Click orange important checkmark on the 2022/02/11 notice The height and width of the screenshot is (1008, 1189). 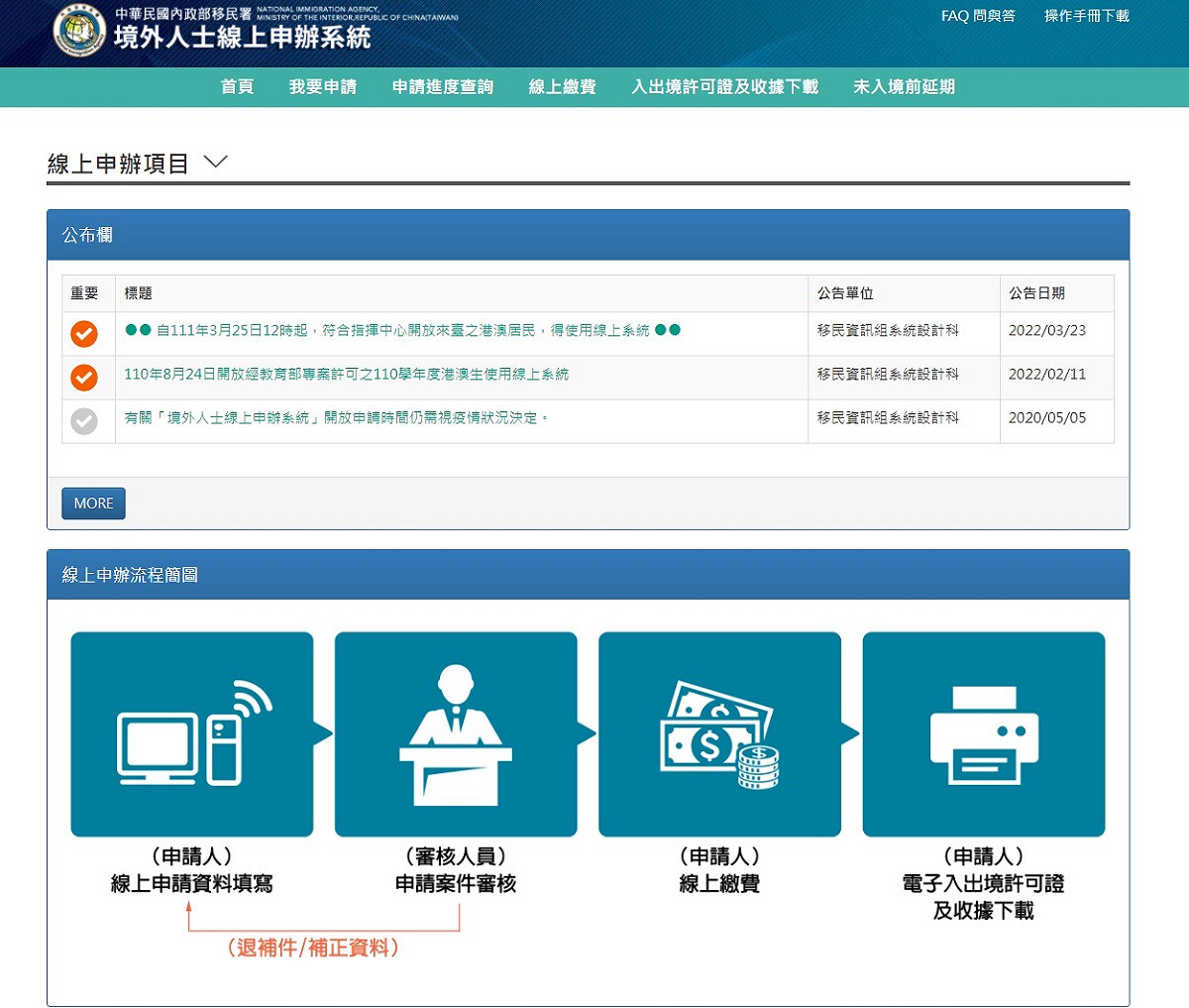coord(84,378)
